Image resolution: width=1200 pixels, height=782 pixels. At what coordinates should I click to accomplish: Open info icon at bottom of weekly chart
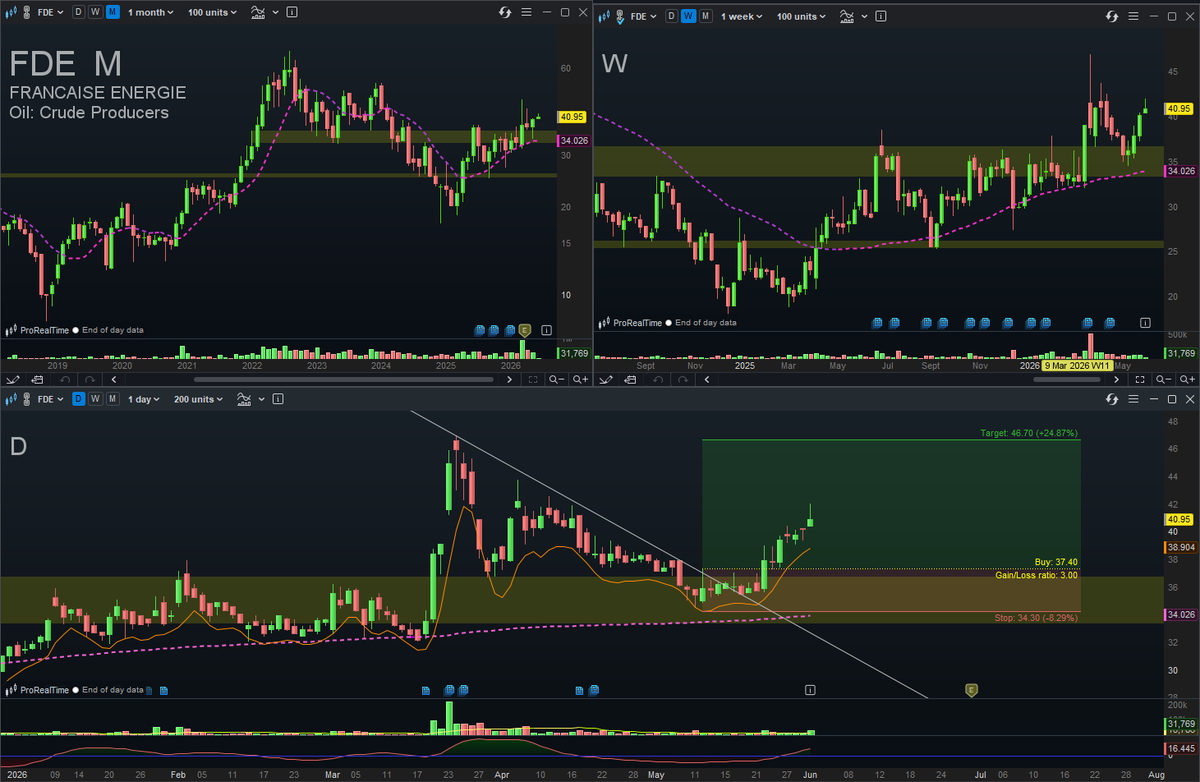[x=1146, y=323]
